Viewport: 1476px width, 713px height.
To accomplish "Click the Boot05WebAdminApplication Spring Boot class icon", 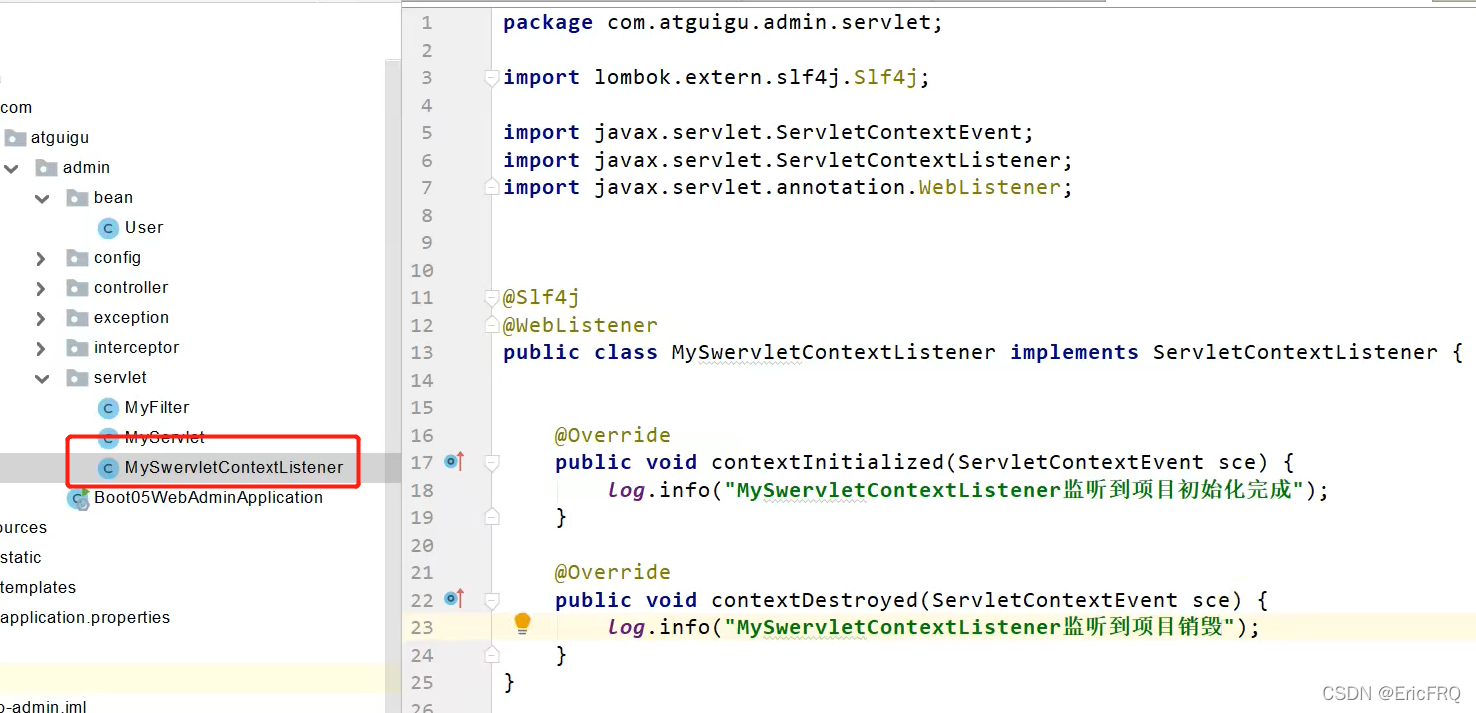I will coord(78,498).
